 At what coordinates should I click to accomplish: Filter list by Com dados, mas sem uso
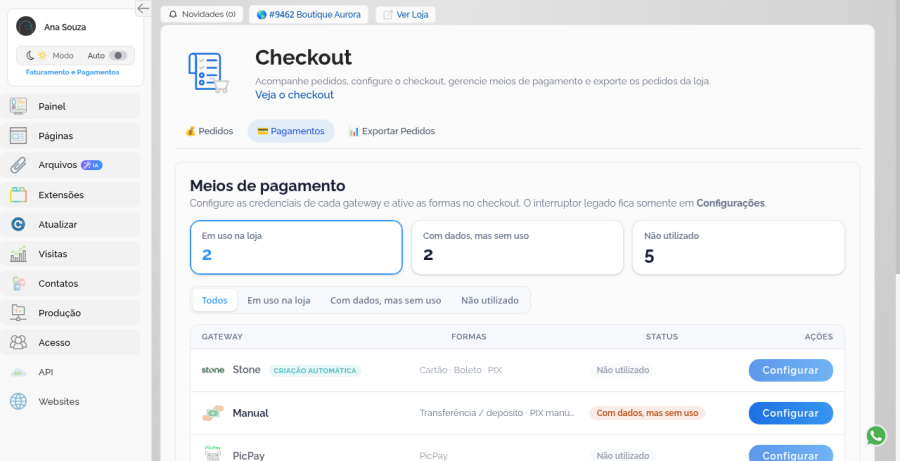coord(386,300)
